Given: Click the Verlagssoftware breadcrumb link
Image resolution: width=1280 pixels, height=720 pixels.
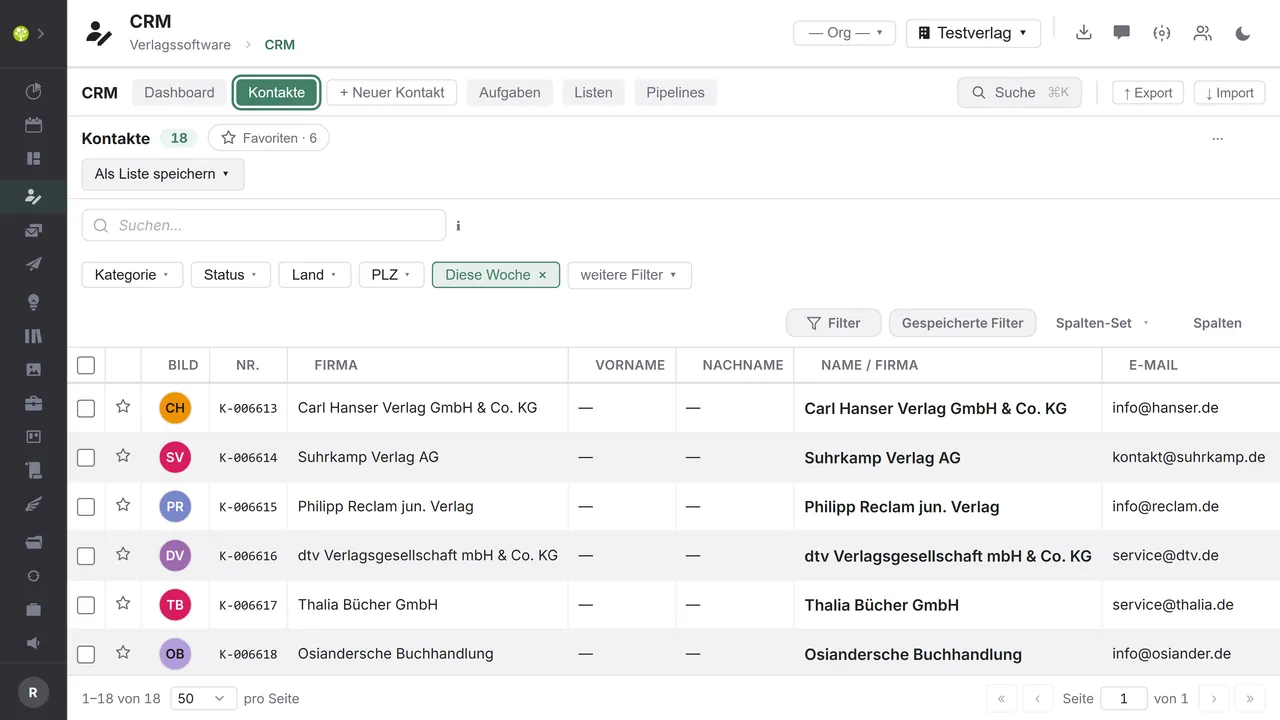Looking at the screenshot, I should click(180, 45).
